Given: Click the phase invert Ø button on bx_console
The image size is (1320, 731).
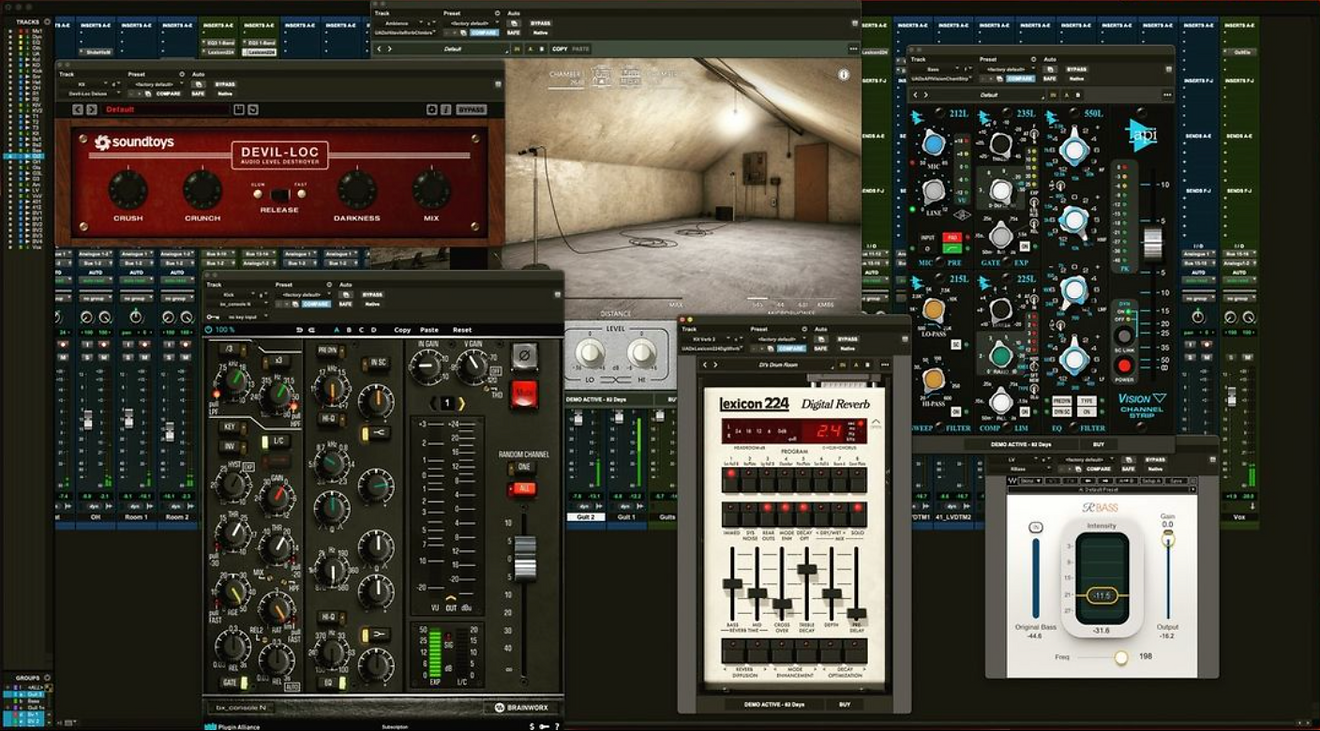Looking at the screenshot, I should pos(523,356).
